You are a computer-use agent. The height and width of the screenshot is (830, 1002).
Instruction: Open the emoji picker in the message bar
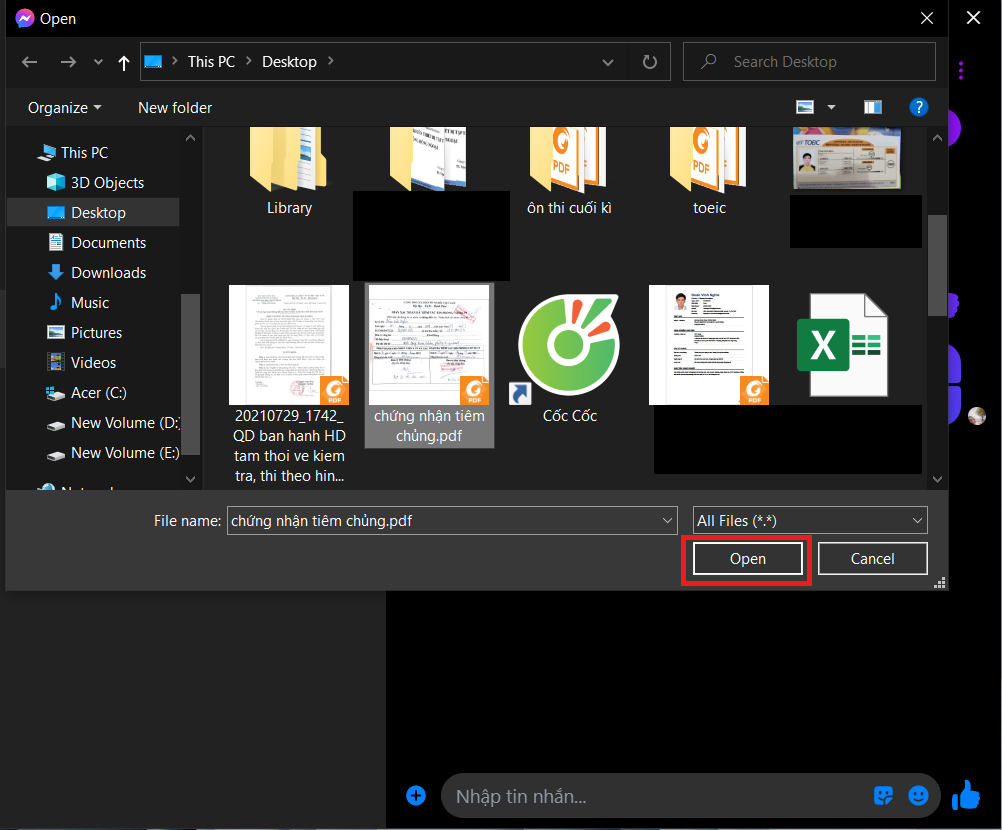[x=918, y=796]
